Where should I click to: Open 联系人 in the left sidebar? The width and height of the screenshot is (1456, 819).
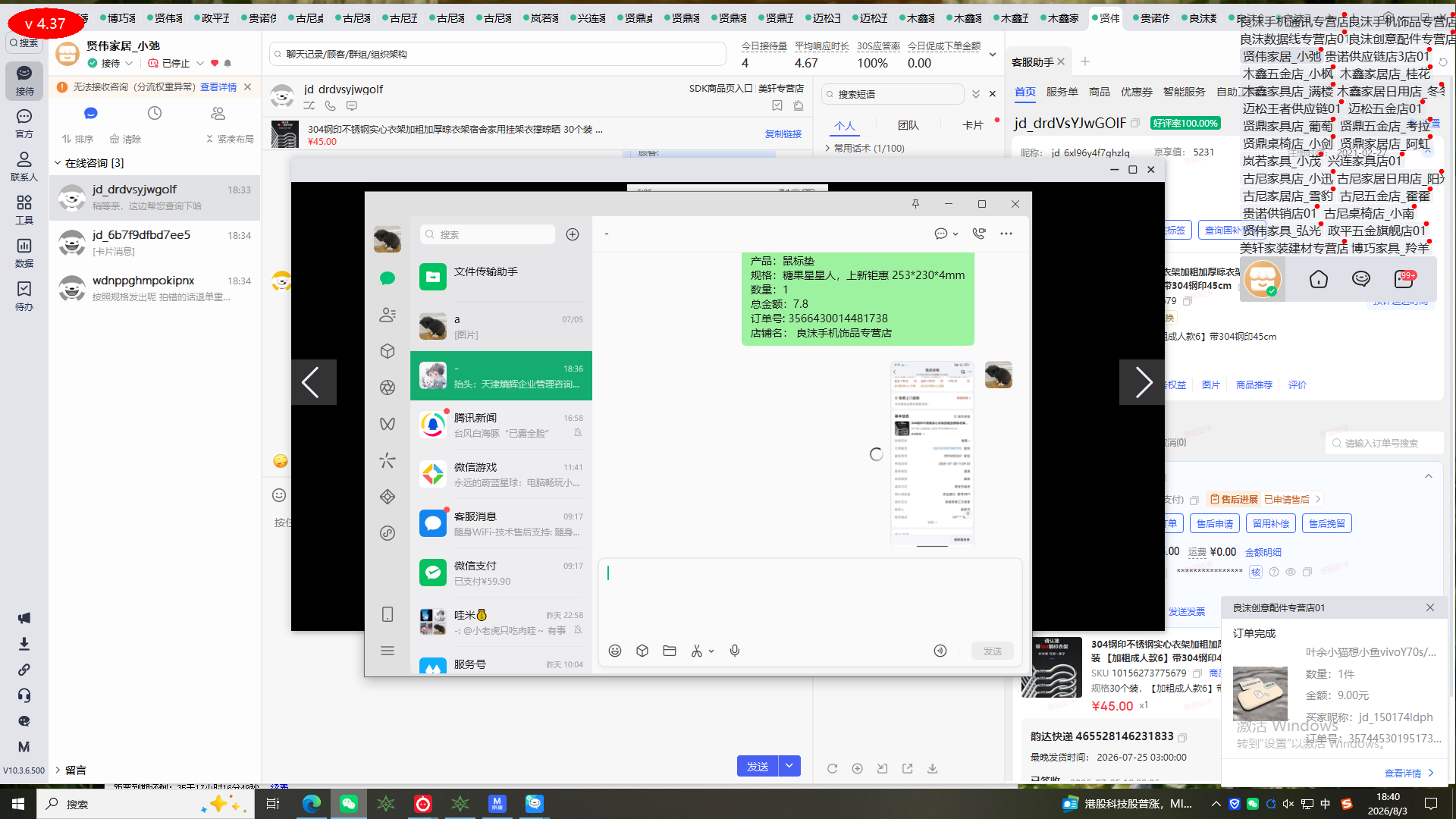[x=24, y=167]
